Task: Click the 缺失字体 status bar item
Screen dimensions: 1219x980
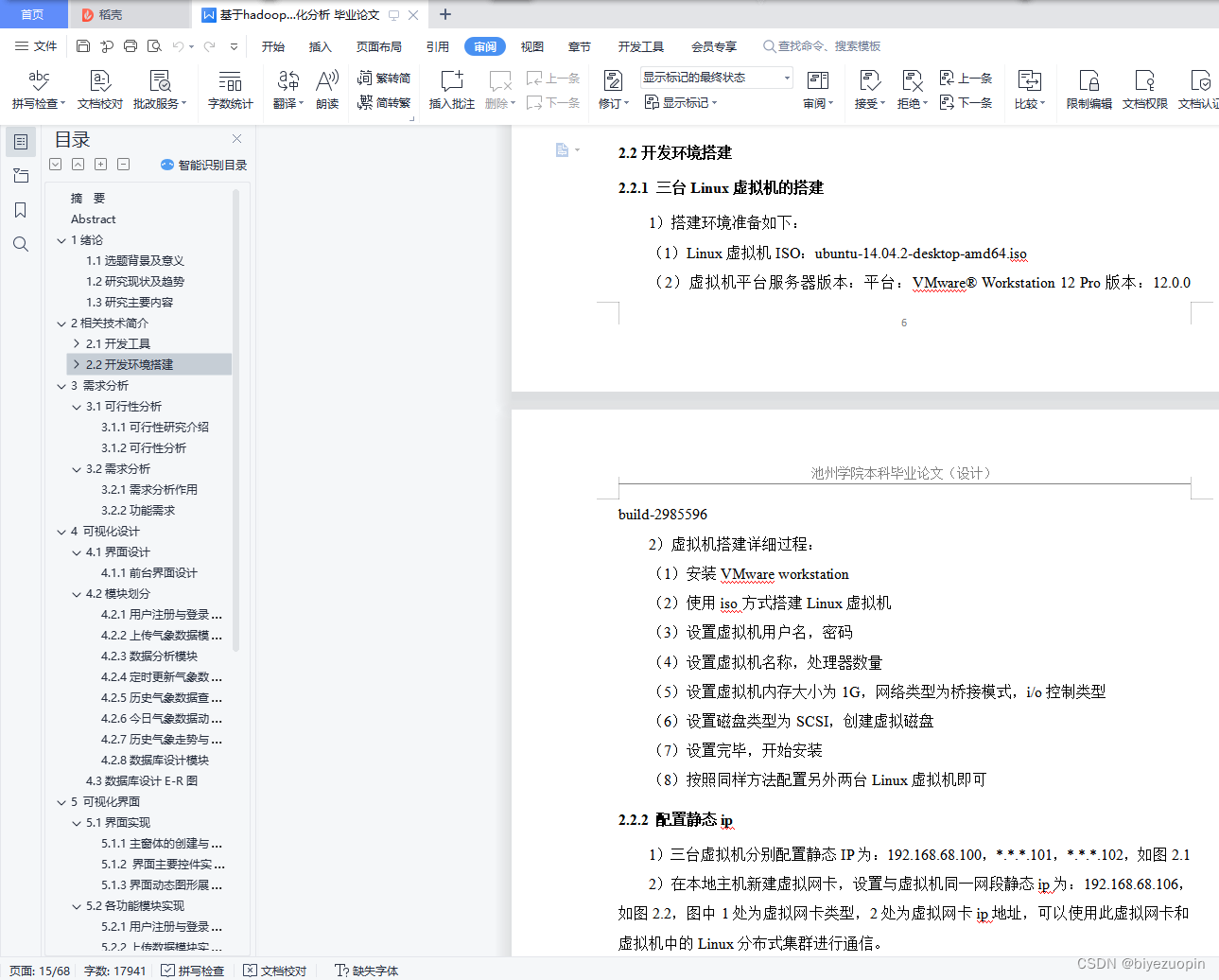Action: coord(367,971)
